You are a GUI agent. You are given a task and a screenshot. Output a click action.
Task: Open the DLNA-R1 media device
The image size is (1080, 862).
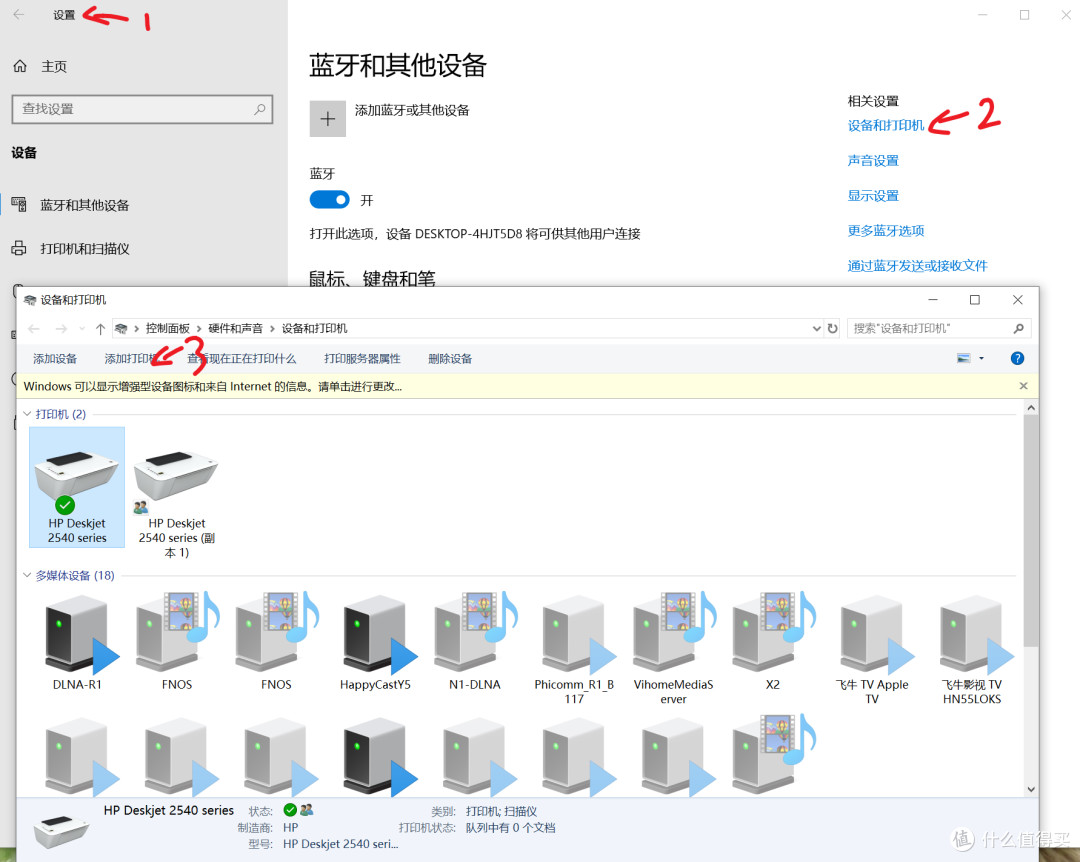coord(77,642)
